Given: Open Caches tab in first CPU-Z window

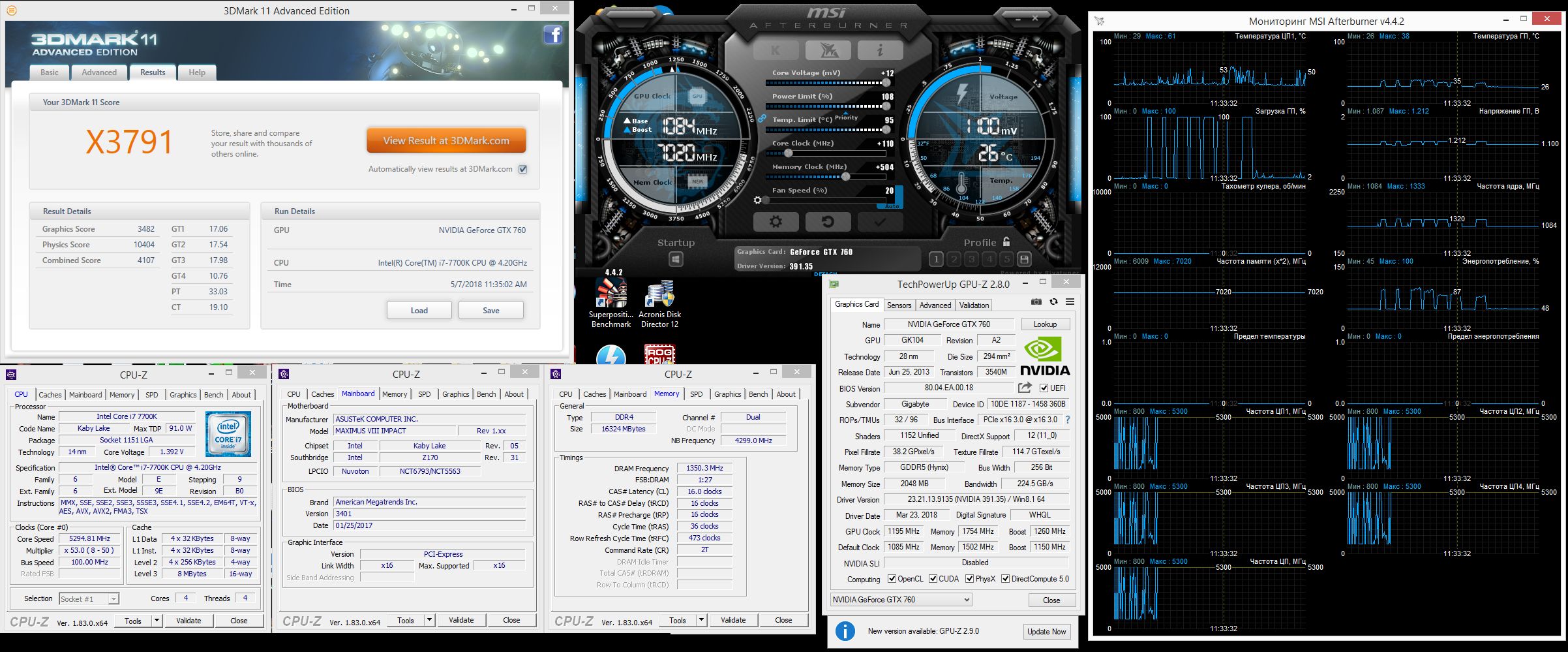Looking at the screenshot, I should click(50, 394).
